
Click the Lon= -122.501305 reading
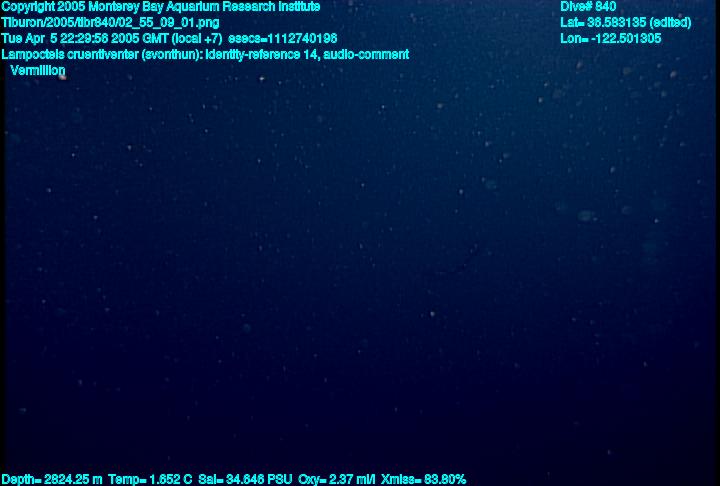tap(611, 39)
